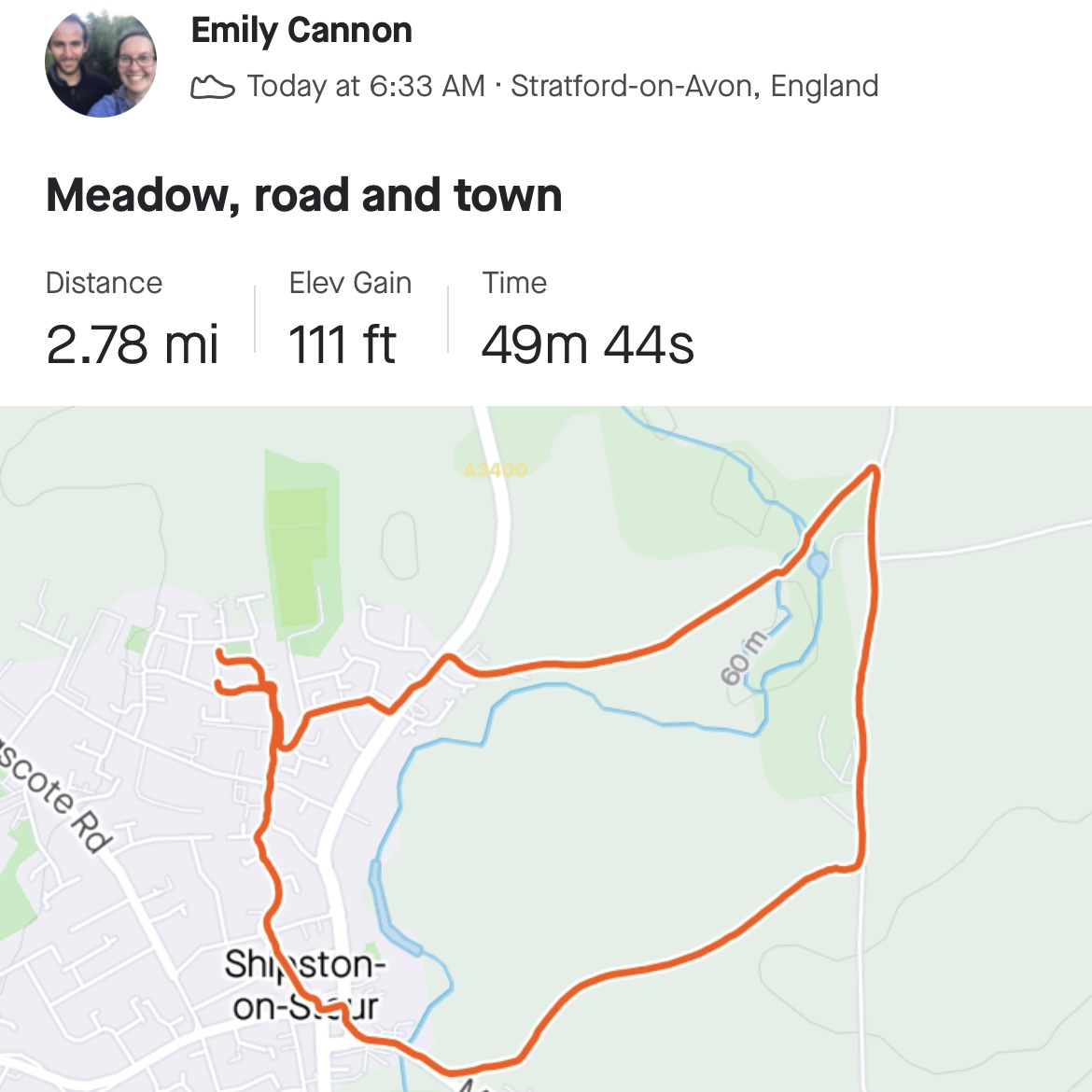Click the scote Rd street label

pos(58,796)
